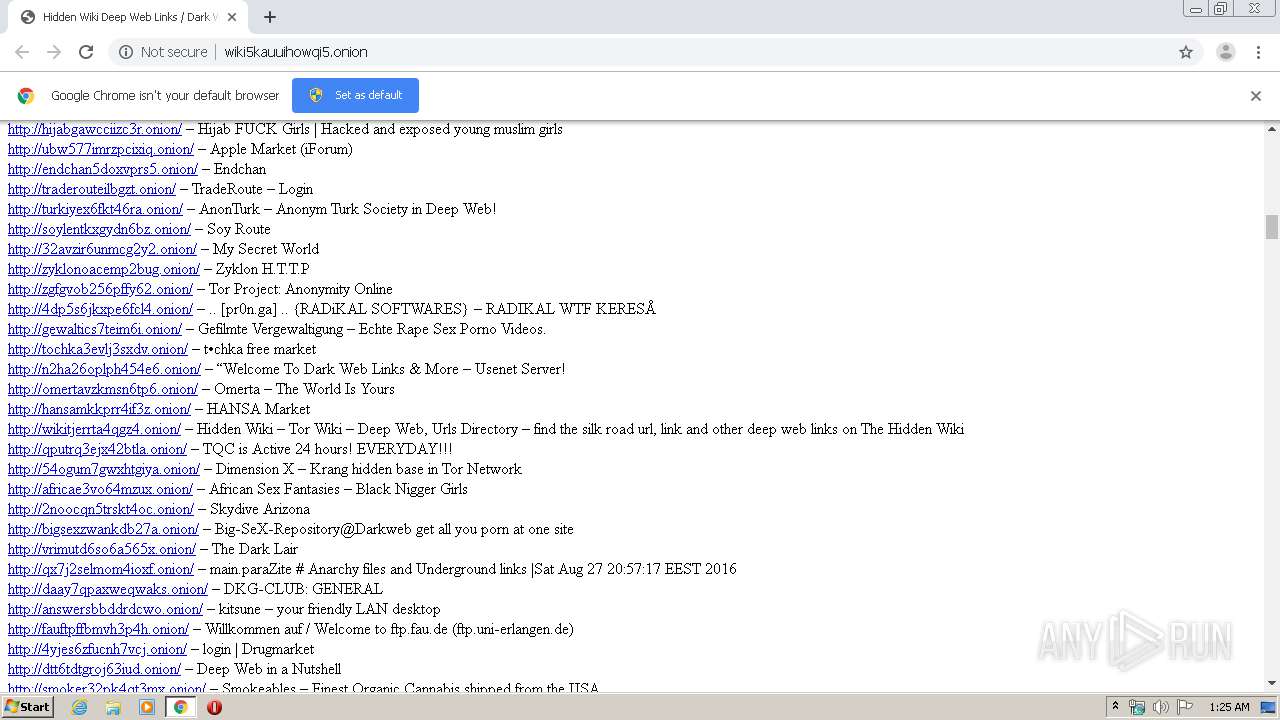Reload the current page

pyautogui.click(x=86, y=52)
